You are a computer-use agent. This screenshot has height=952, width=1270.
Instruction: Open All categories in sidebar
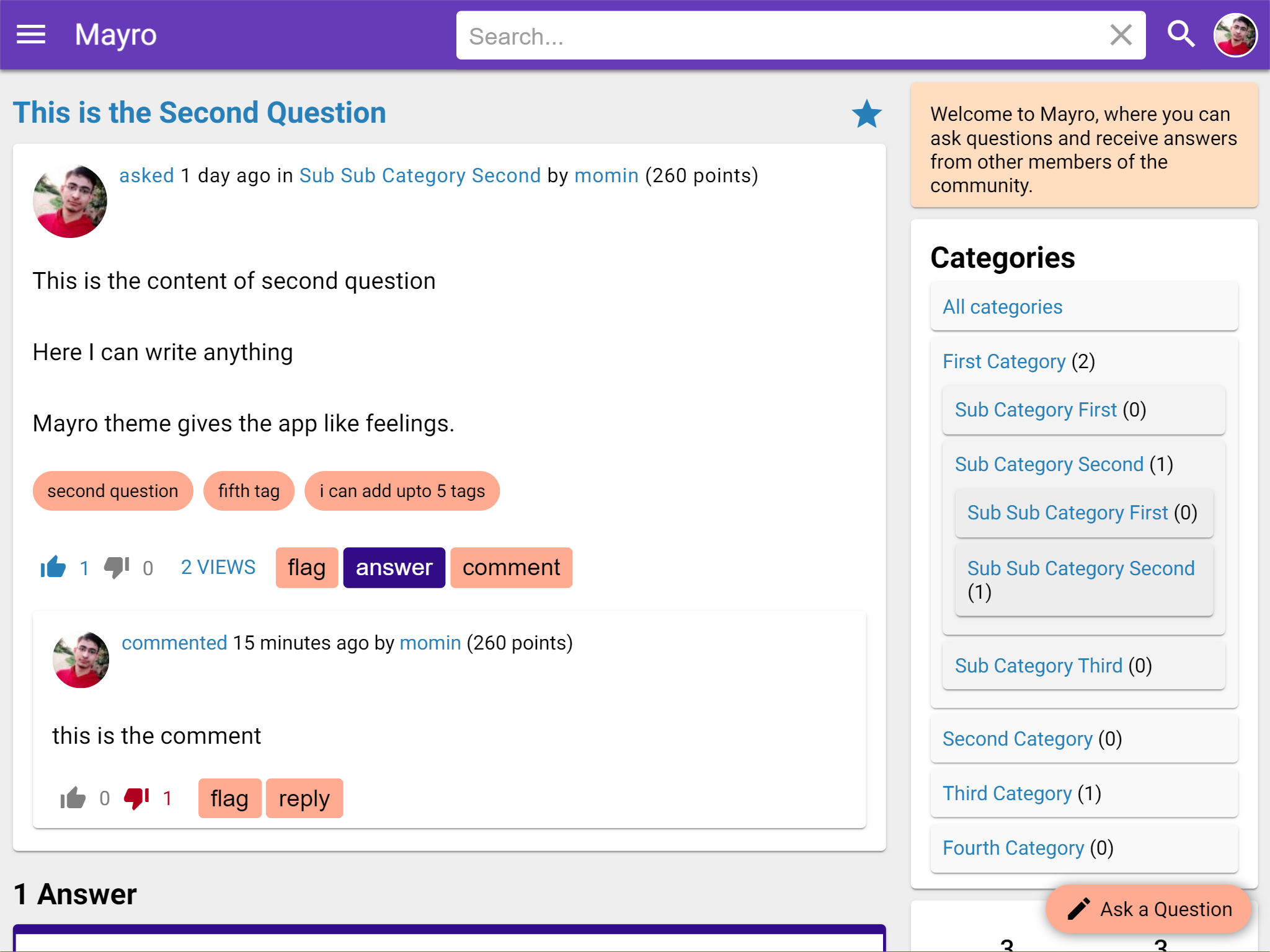point(1002,307)
